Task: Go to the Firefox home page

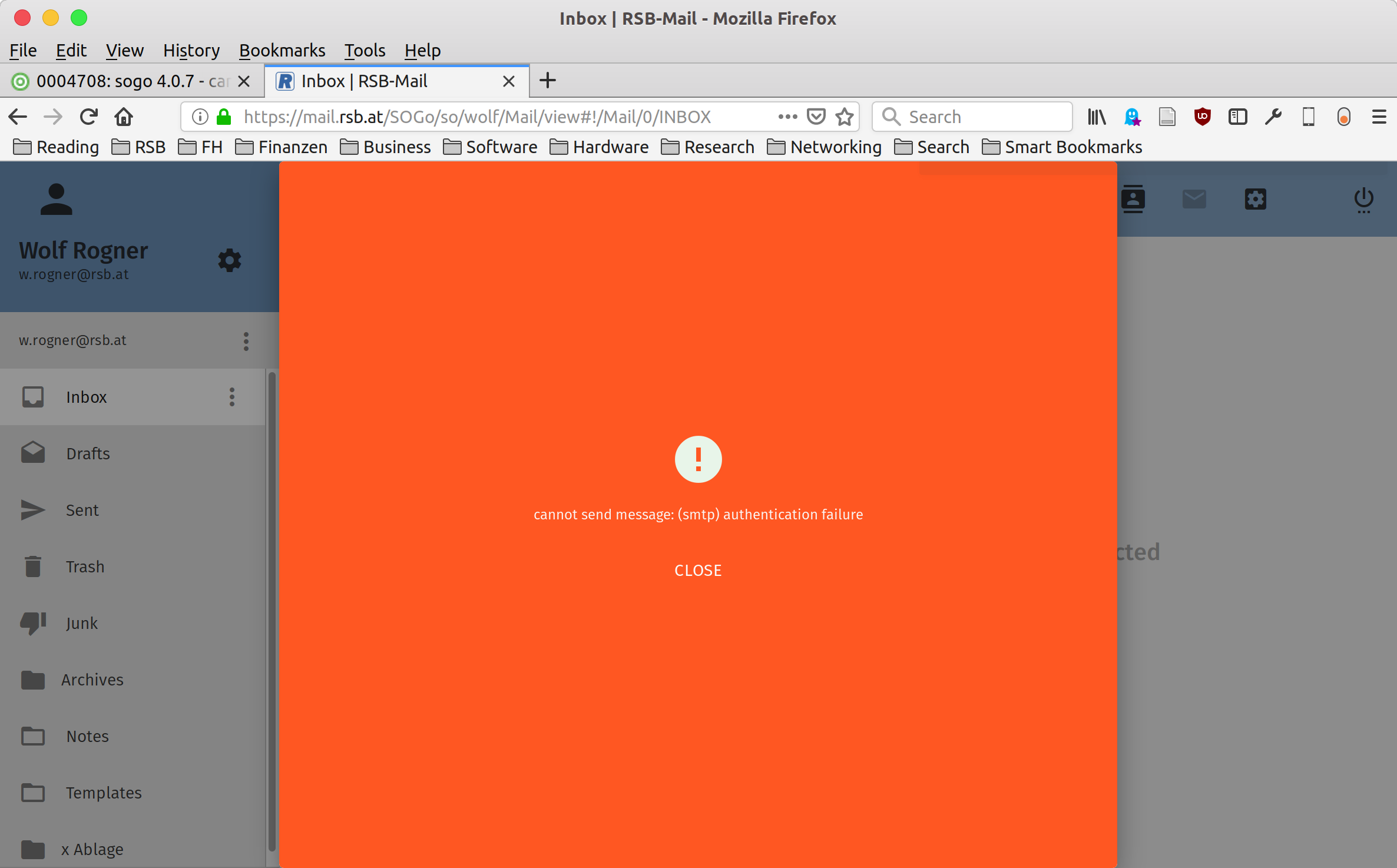Action: point(124,117)
